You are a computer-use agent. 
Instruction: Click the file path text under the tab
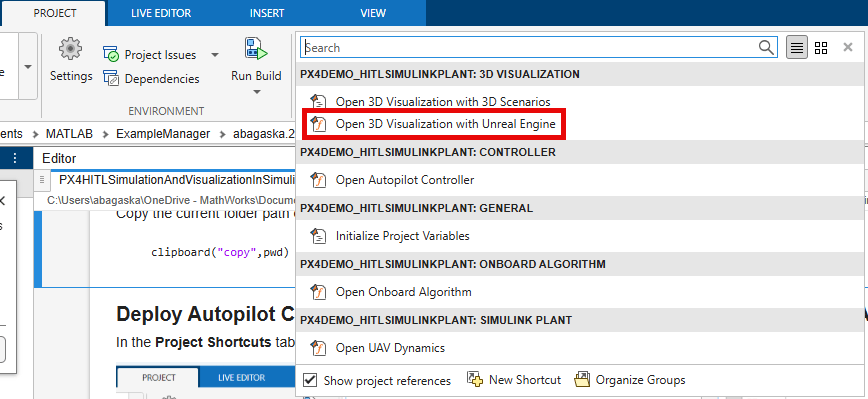170,200
